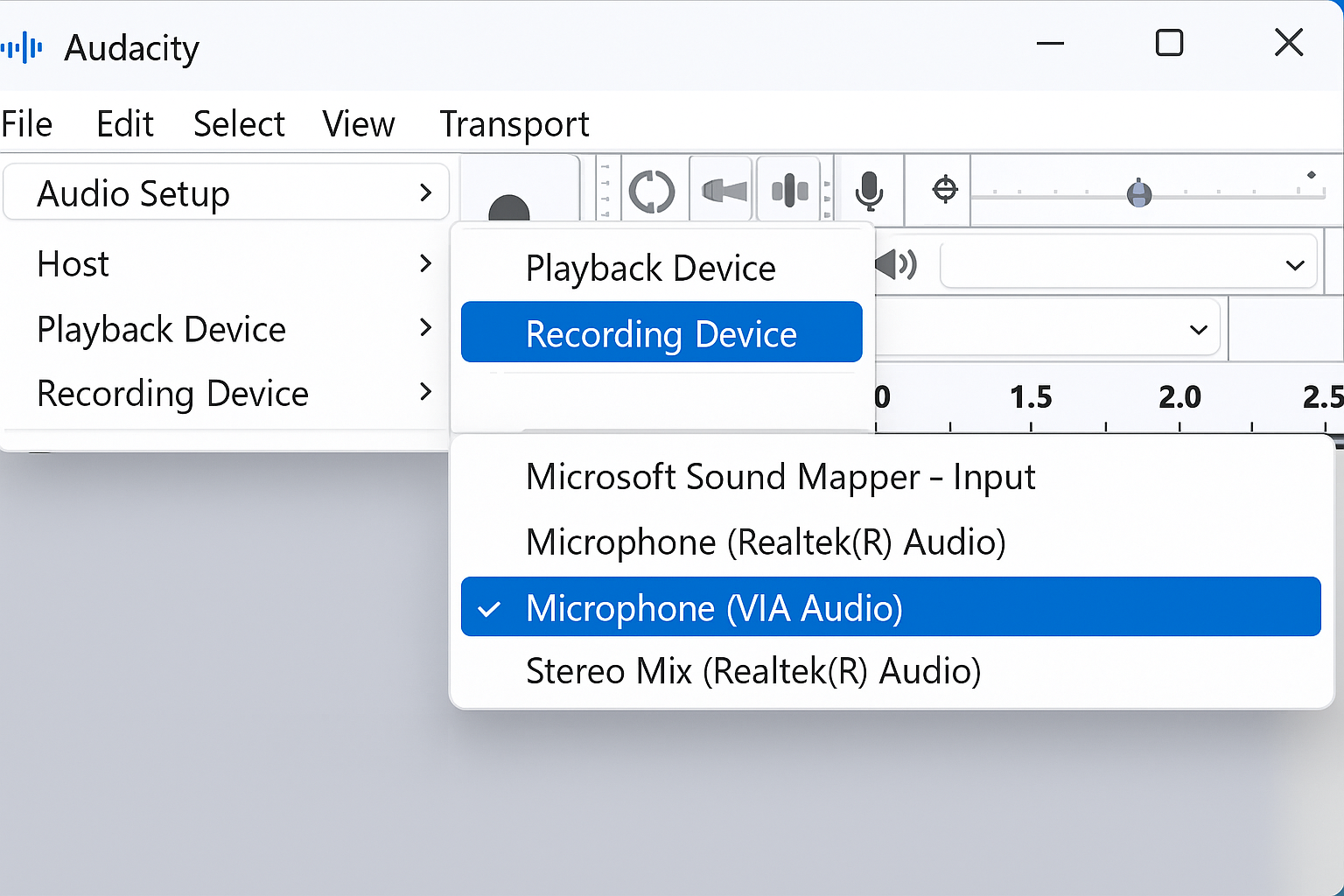
Task: Click the playback meter speaker icon
Action: [895, 264]
